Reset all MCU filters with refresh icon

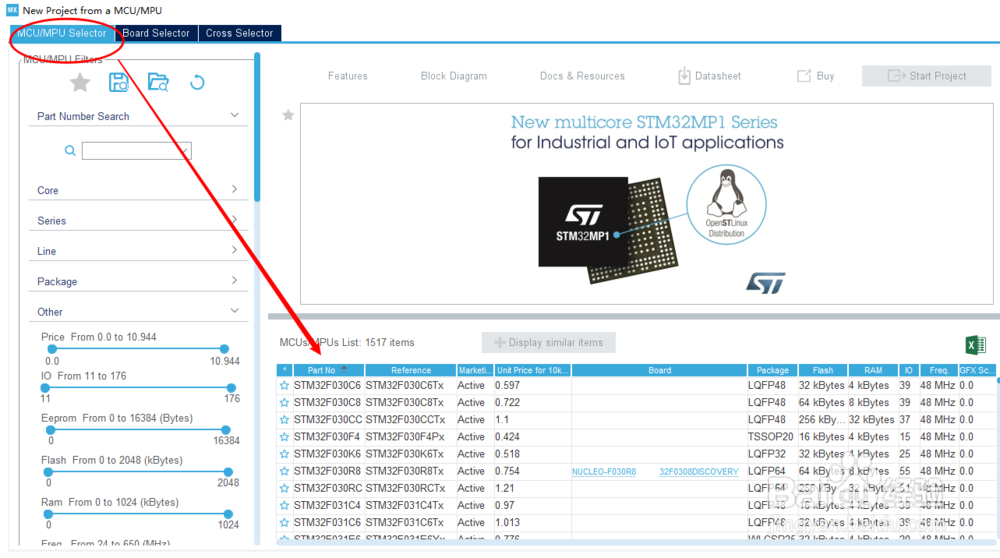pos(197,82)
